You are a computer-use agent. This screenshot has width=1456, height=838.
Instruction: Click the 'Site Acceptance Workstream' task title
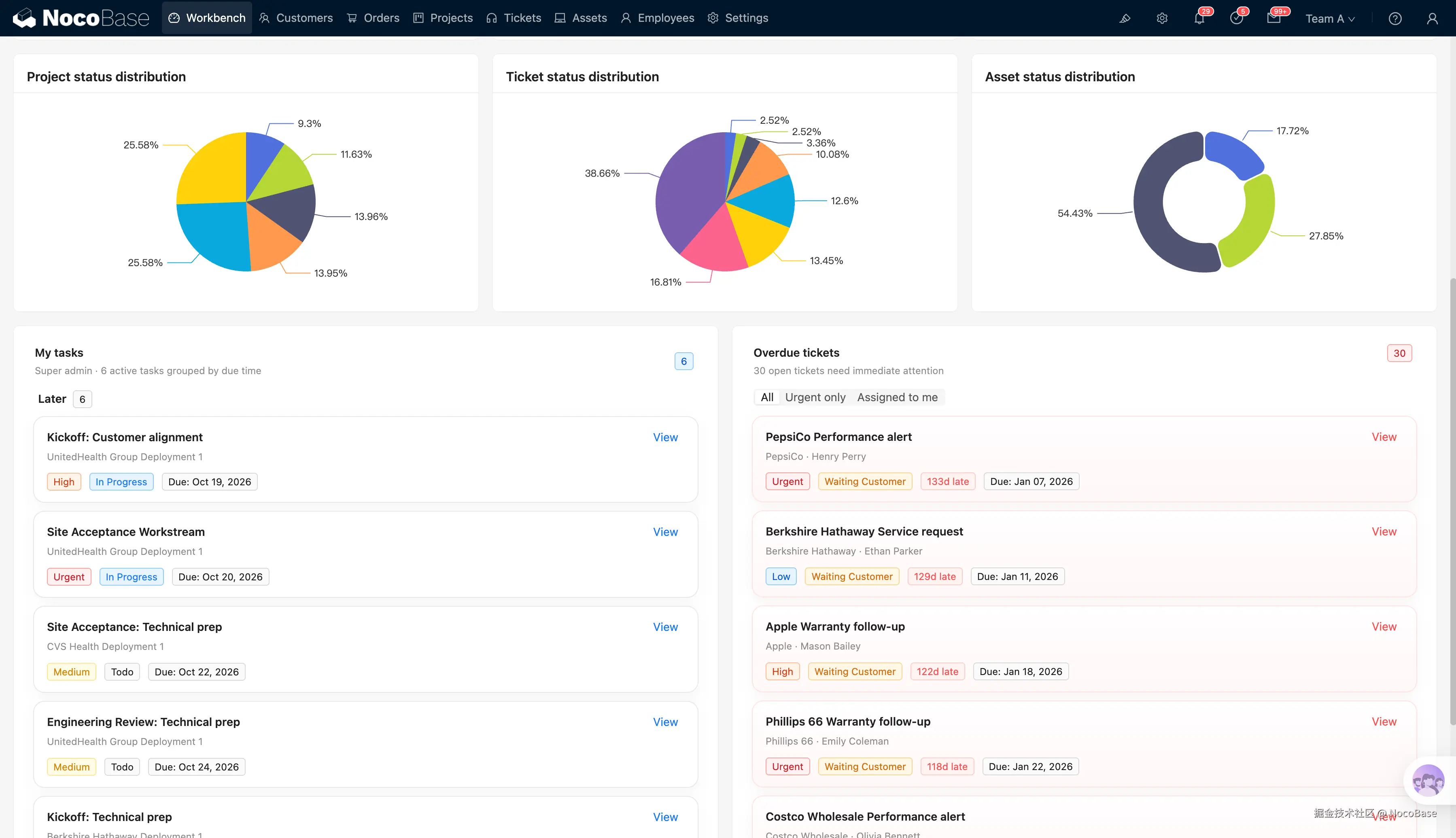point(125,532)
